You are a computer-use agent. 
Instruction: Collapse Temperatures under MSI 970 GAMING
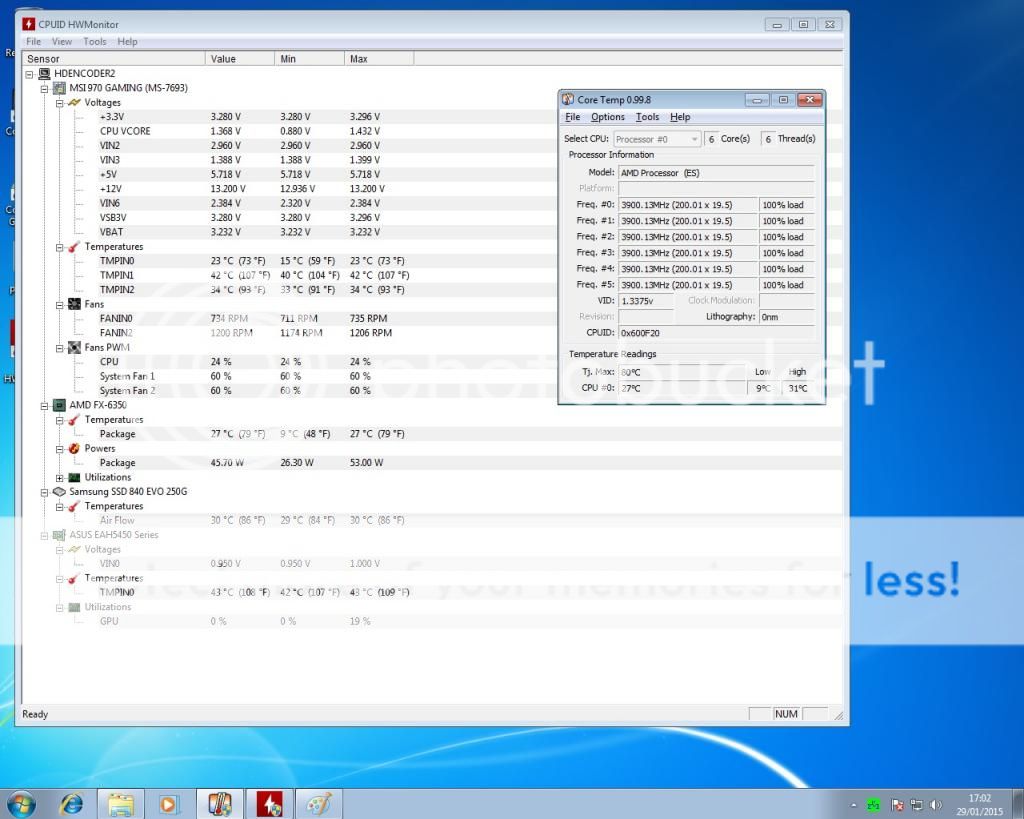point(59,247)
